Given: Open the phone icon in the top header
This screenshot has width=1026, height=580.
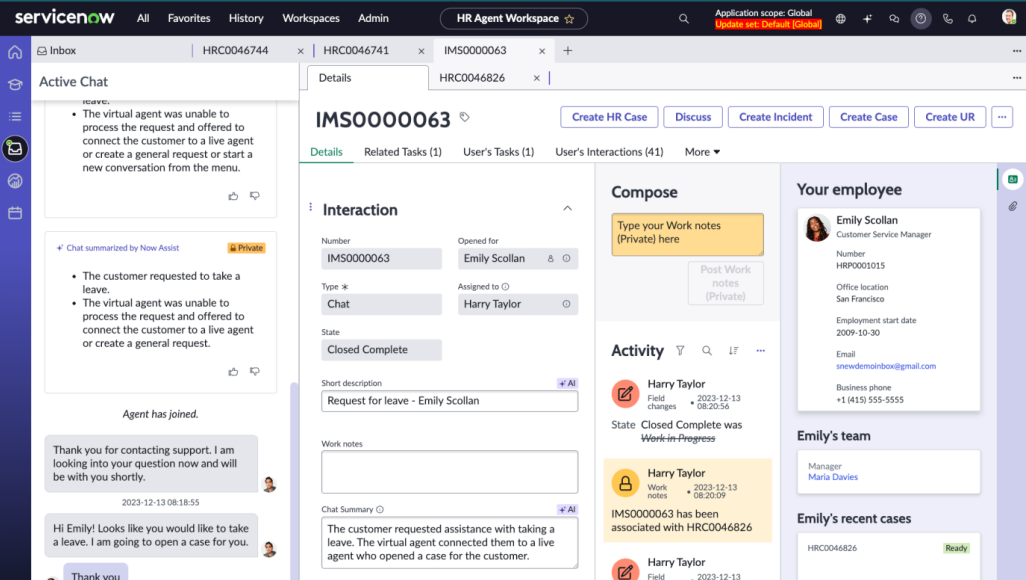Looking at the screenshot, I should pos(946,18).
